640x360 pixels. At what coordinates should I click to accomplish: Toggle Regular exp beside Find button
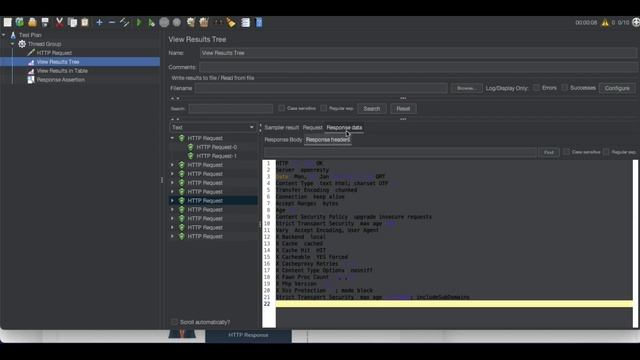pyautogui.click(x=606, y=152)
